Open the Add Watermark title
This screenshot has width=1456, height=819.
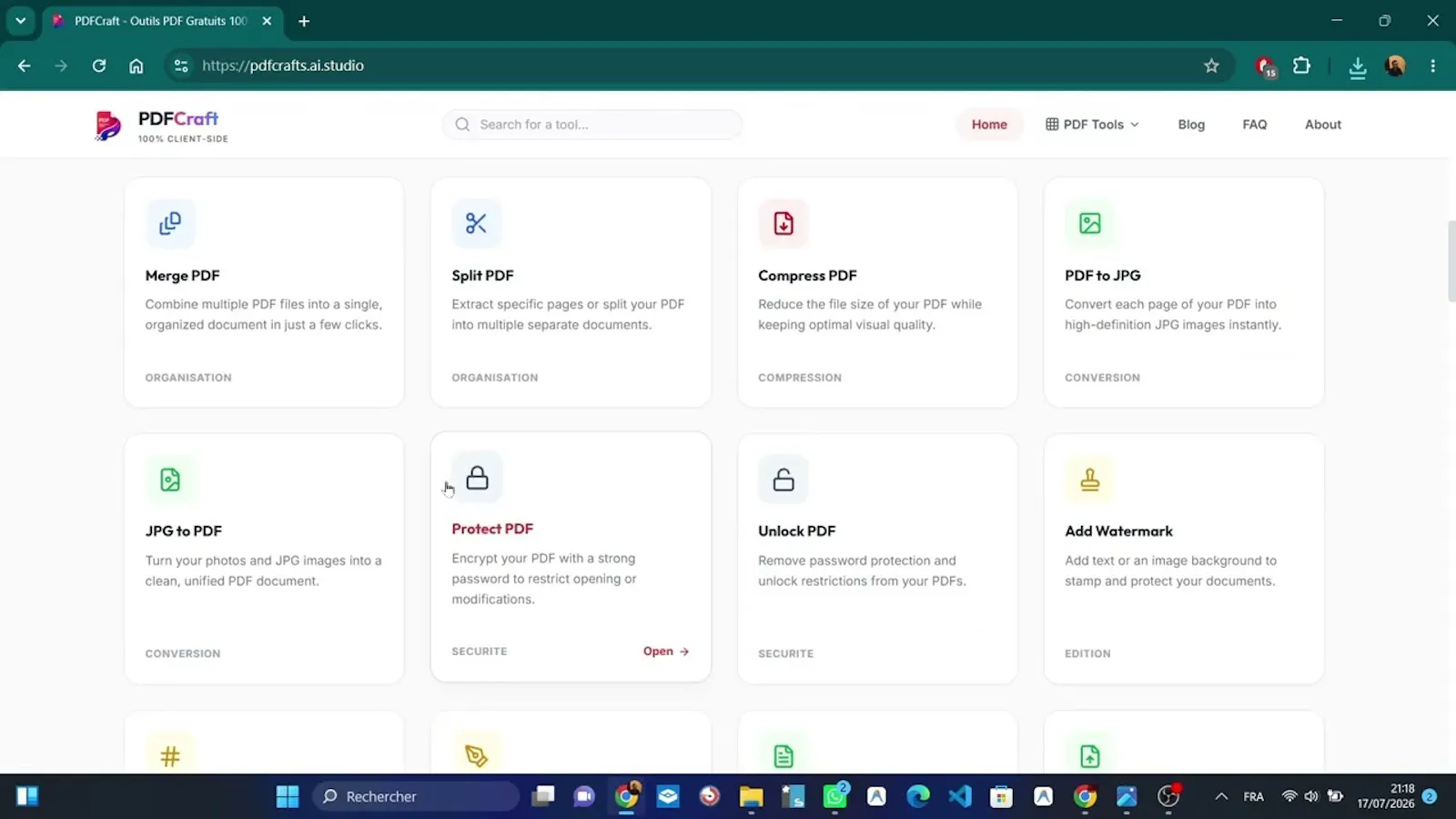click(x=1118, y=531)
